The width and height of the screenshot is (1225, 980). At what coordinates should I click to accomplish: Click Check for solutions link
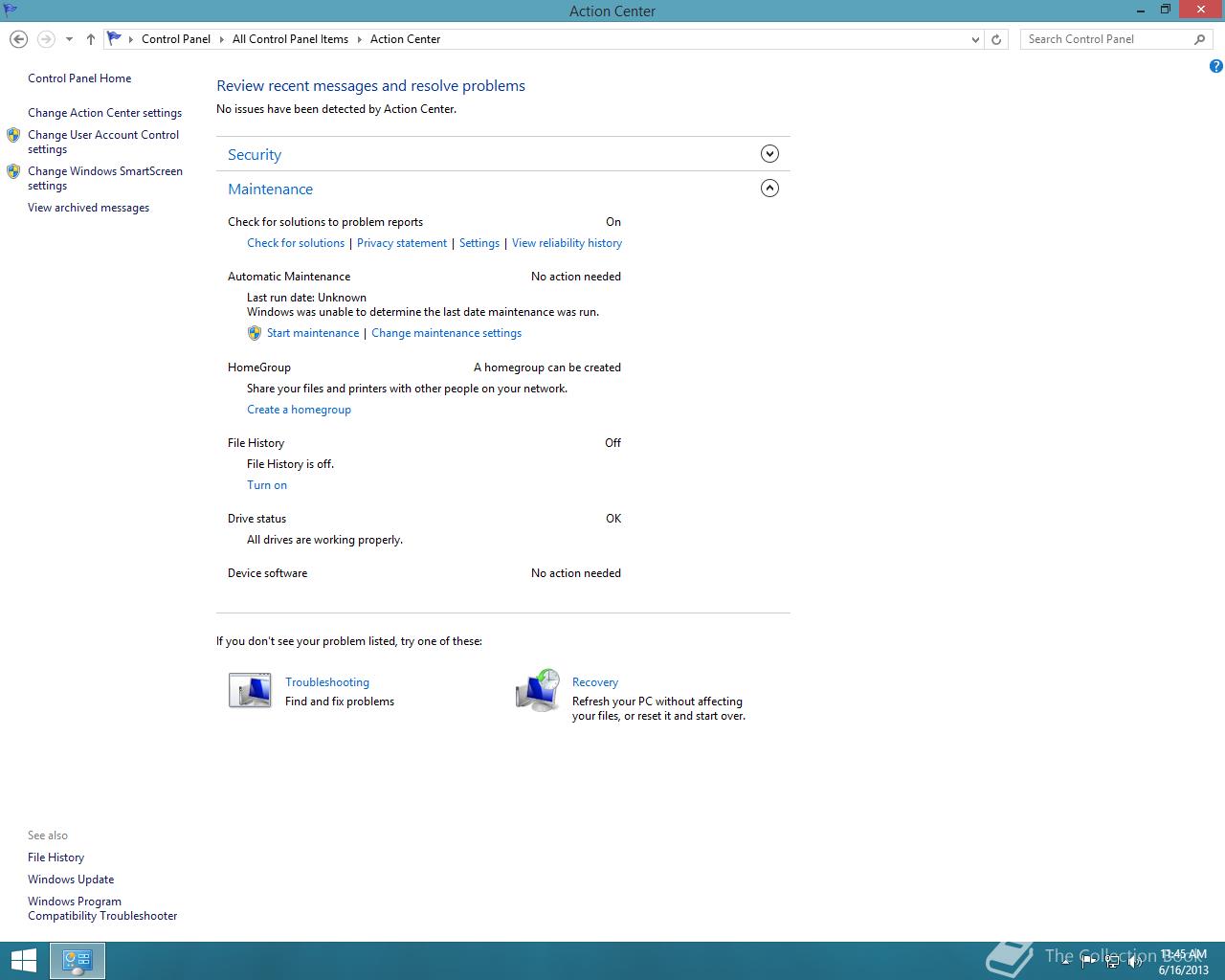(x=296, y=243)
